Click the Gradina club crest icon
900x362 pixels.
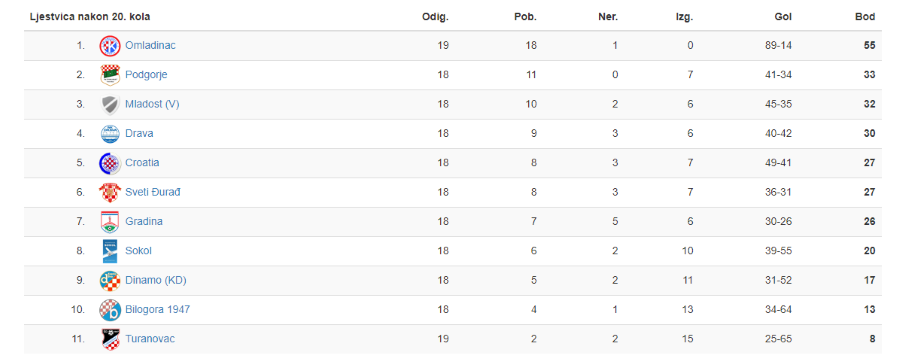(110, 221)
